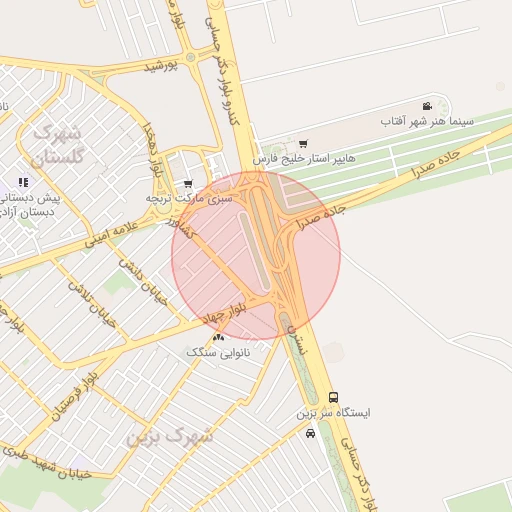
Task: Select the هایپر استار خلیج فارس place label
Action: tap(304, 159)
